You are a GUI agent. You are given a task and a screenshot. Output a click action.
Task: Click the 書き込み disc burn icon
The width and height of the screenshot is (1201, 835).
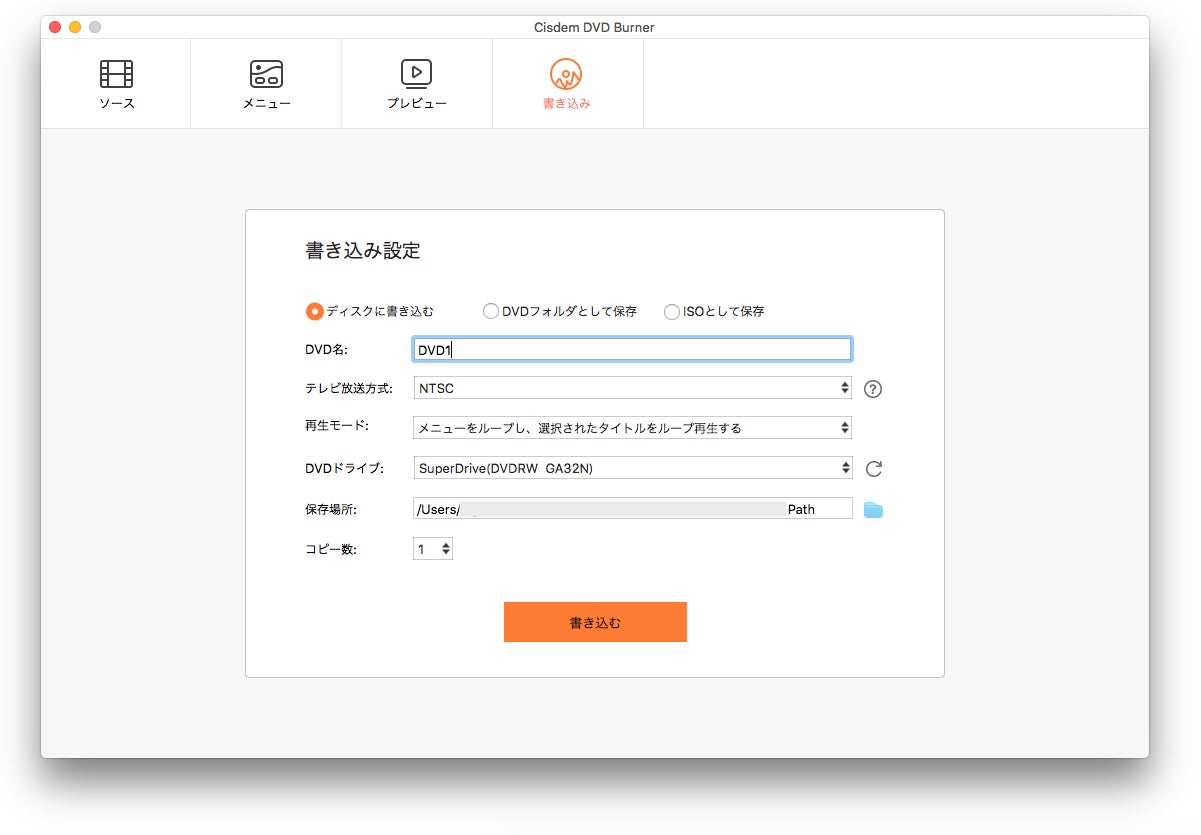(x=566, y=73)
